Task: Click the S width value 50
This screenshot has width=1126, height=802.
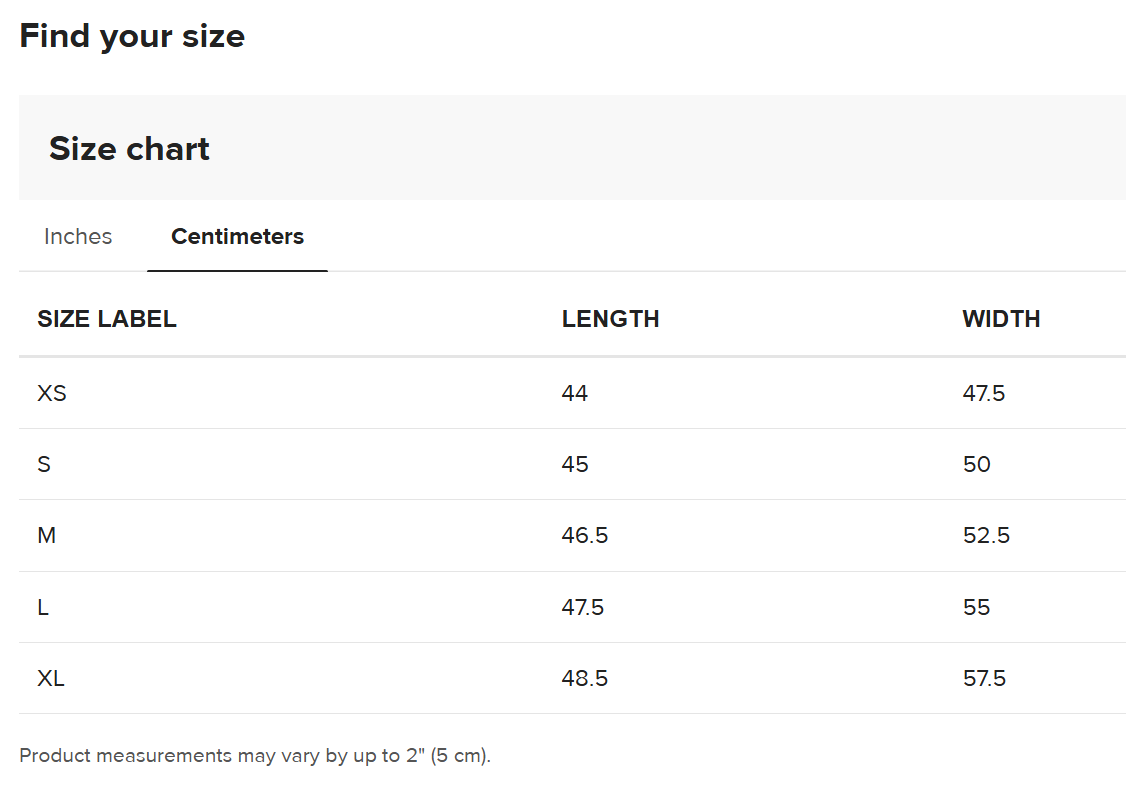Action: (x=976, y=465)
